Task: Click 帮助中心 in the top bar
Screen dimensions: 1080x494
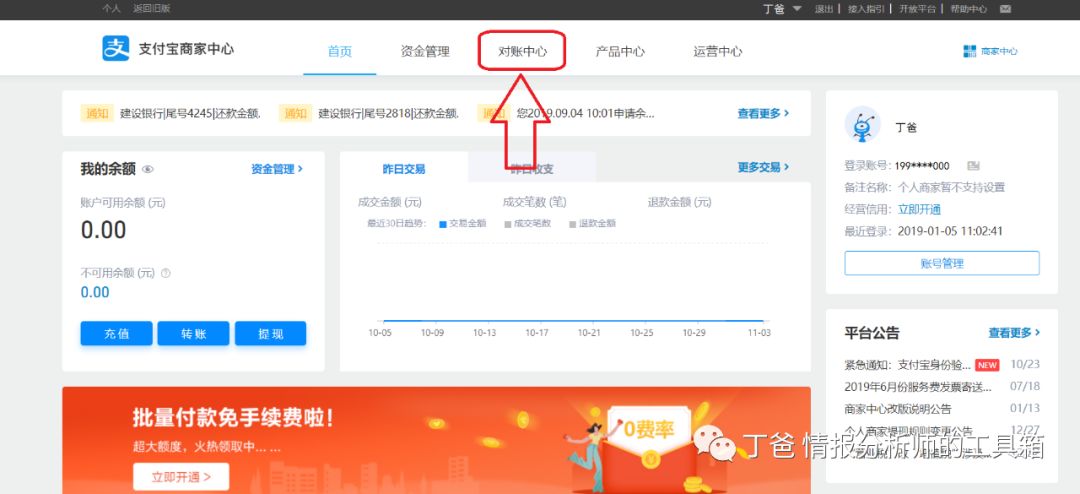Action: pyautogui.click(x=968, y=9)
